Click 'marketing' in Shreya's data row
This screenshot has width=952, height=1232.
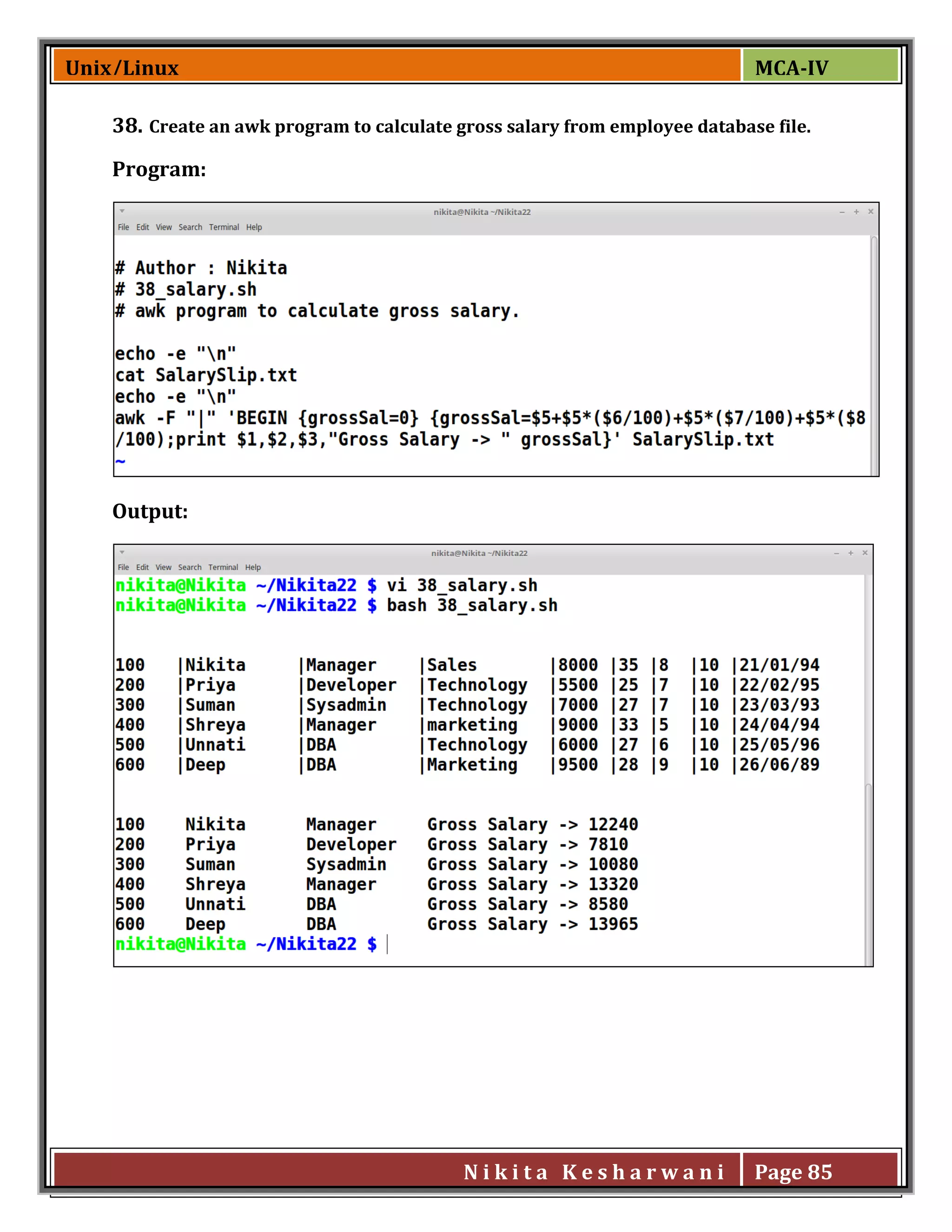[472, 725]
